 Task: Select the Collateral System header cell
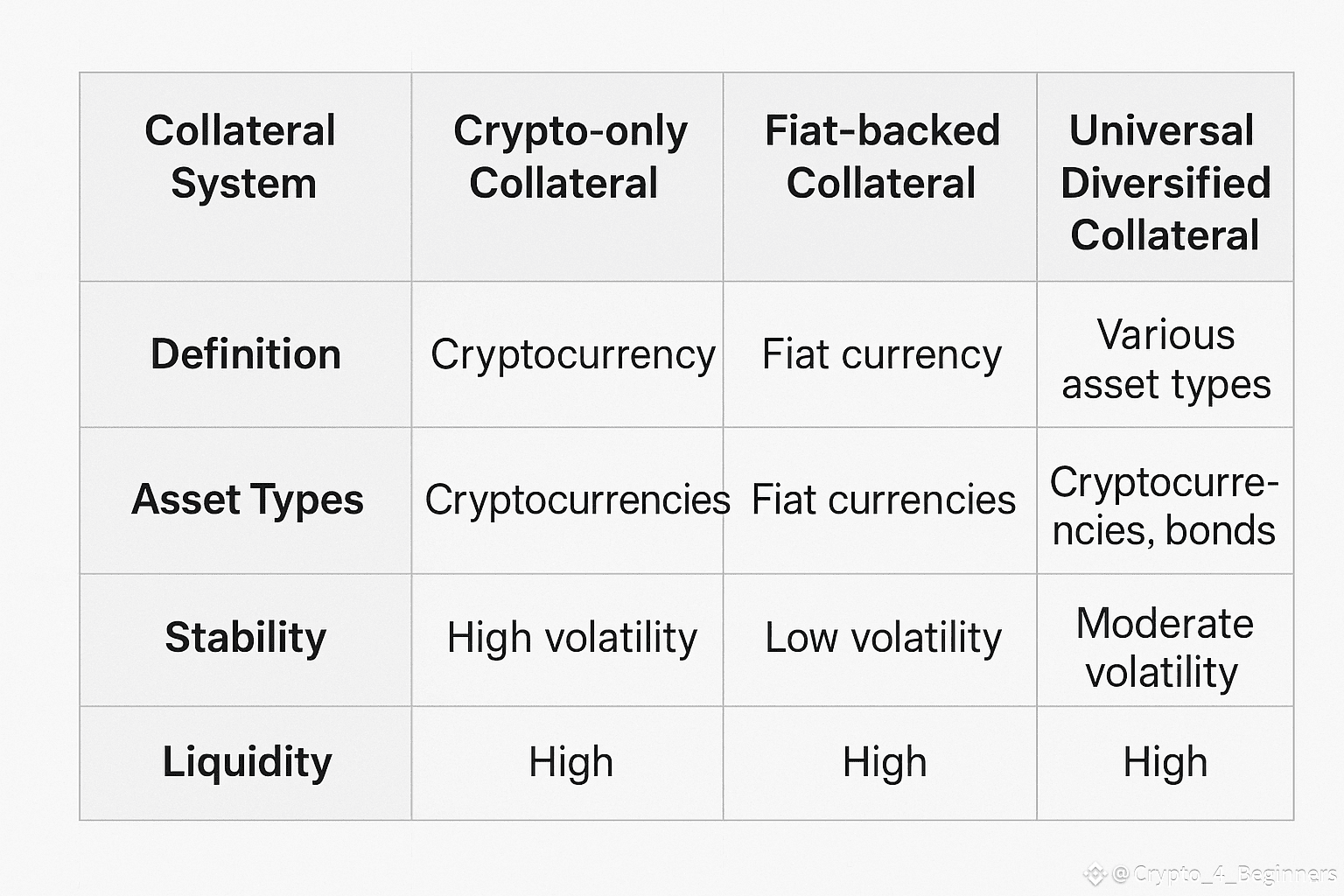246,178
